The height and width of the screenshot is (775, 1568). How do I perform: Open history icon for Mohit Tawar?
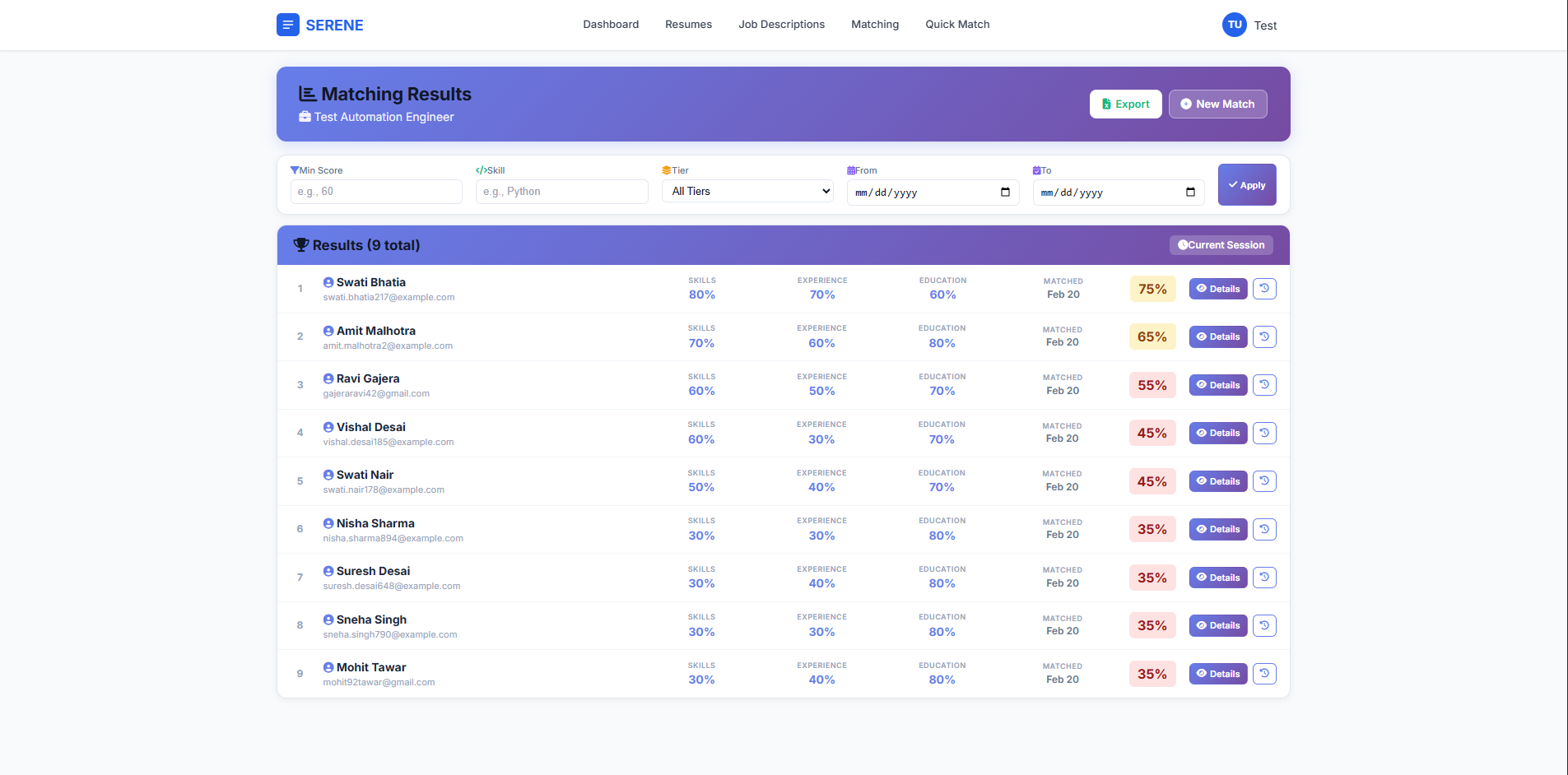point(1264,674)
